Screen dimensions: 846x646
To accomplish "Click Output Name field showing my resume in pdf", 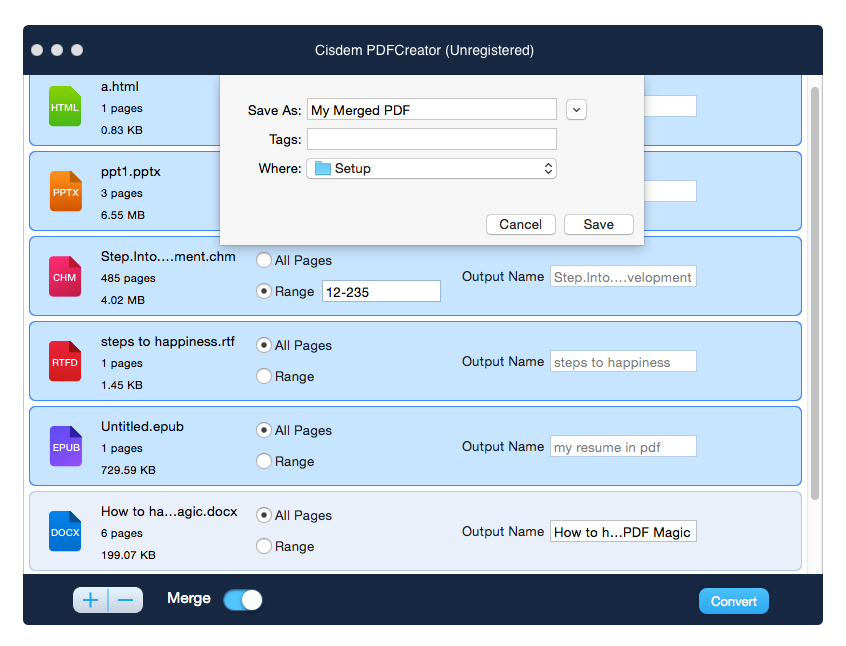I will click(623, 446).
